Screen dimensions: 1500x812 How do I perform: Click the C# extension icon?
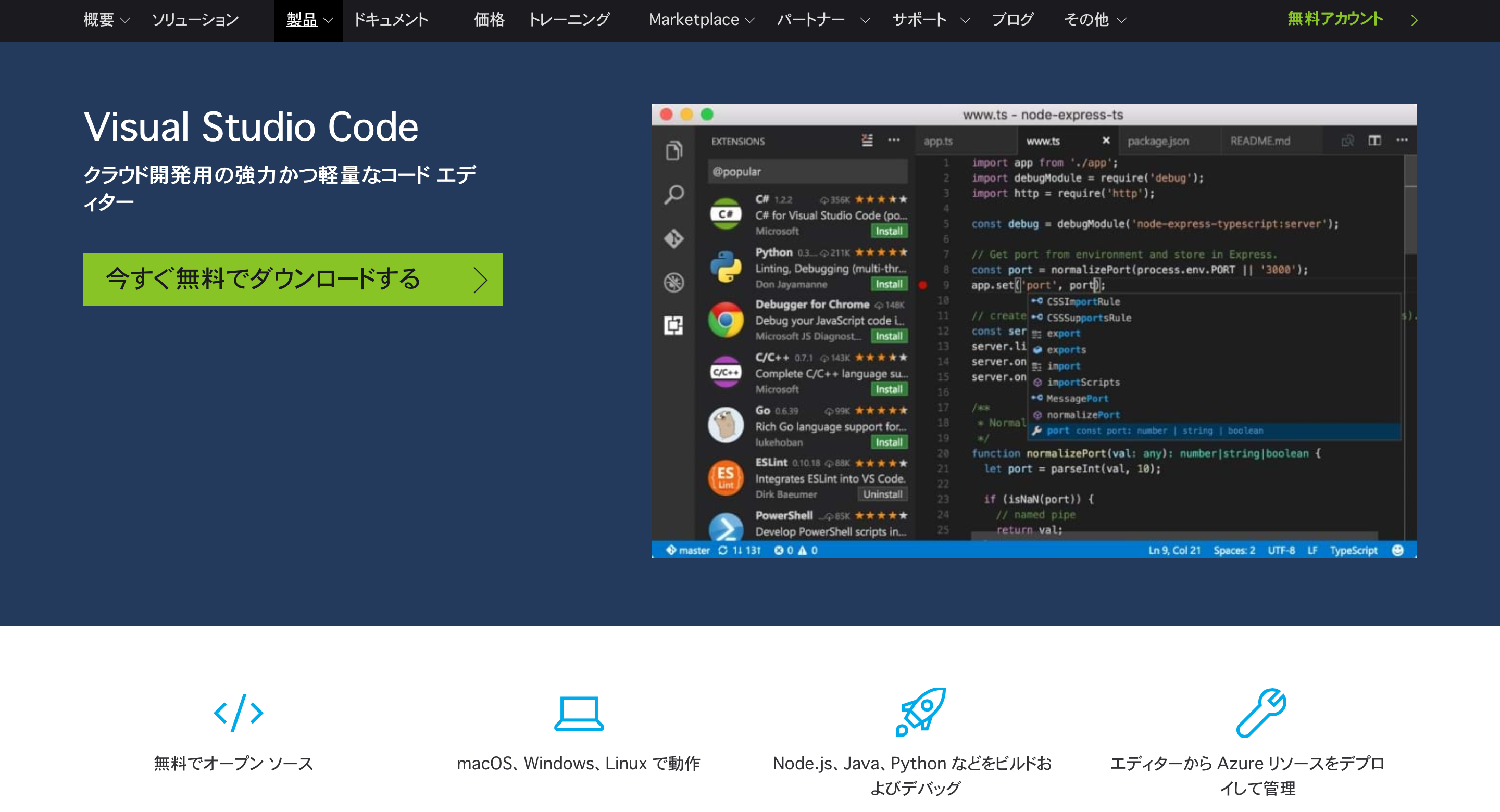click(726, 214)
